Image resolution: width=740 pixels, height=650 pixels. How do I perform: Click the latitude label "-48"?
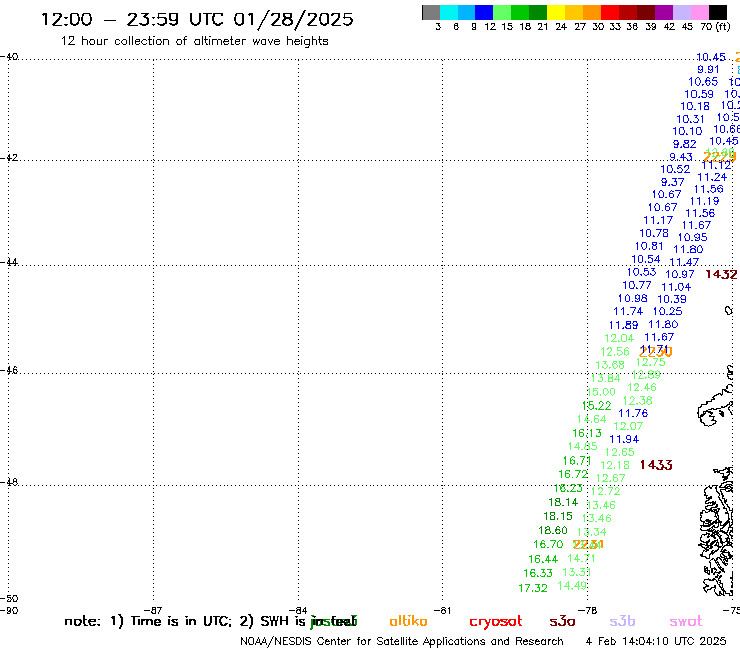click(9, 482)
